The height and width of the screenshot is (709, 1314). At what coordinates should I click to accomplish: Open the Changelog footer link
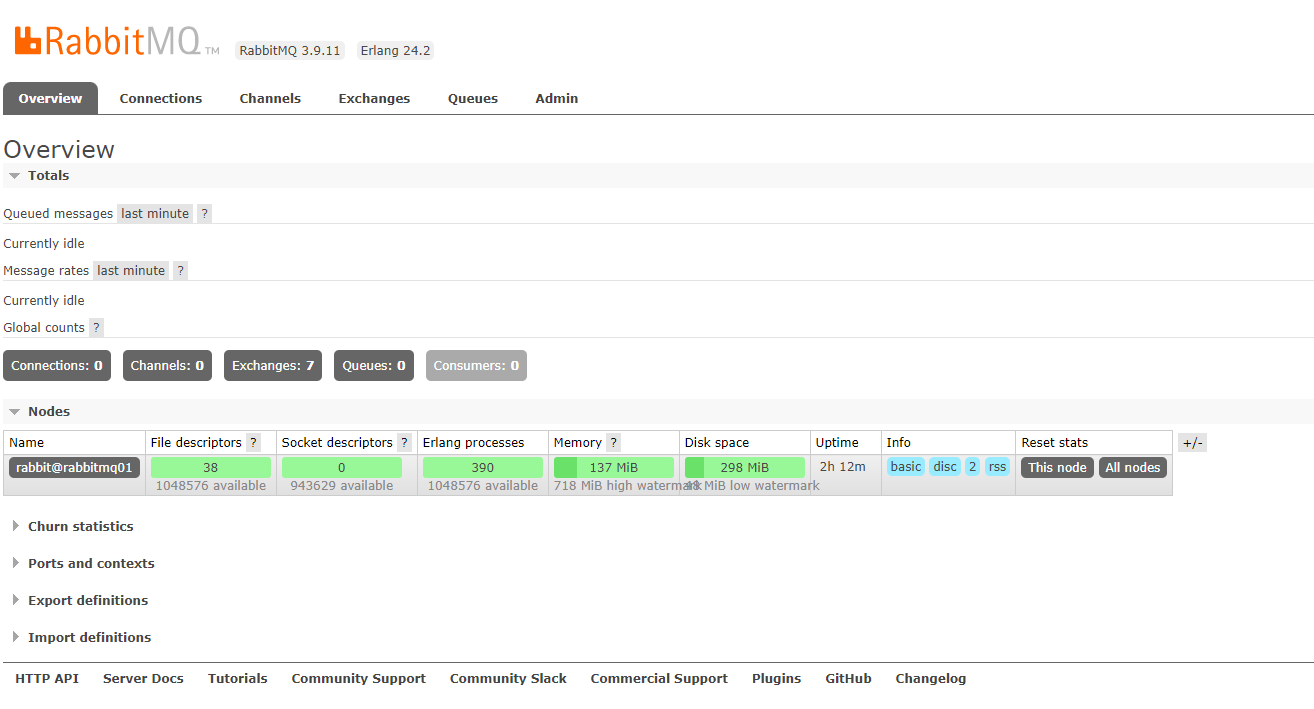point(931,678)
